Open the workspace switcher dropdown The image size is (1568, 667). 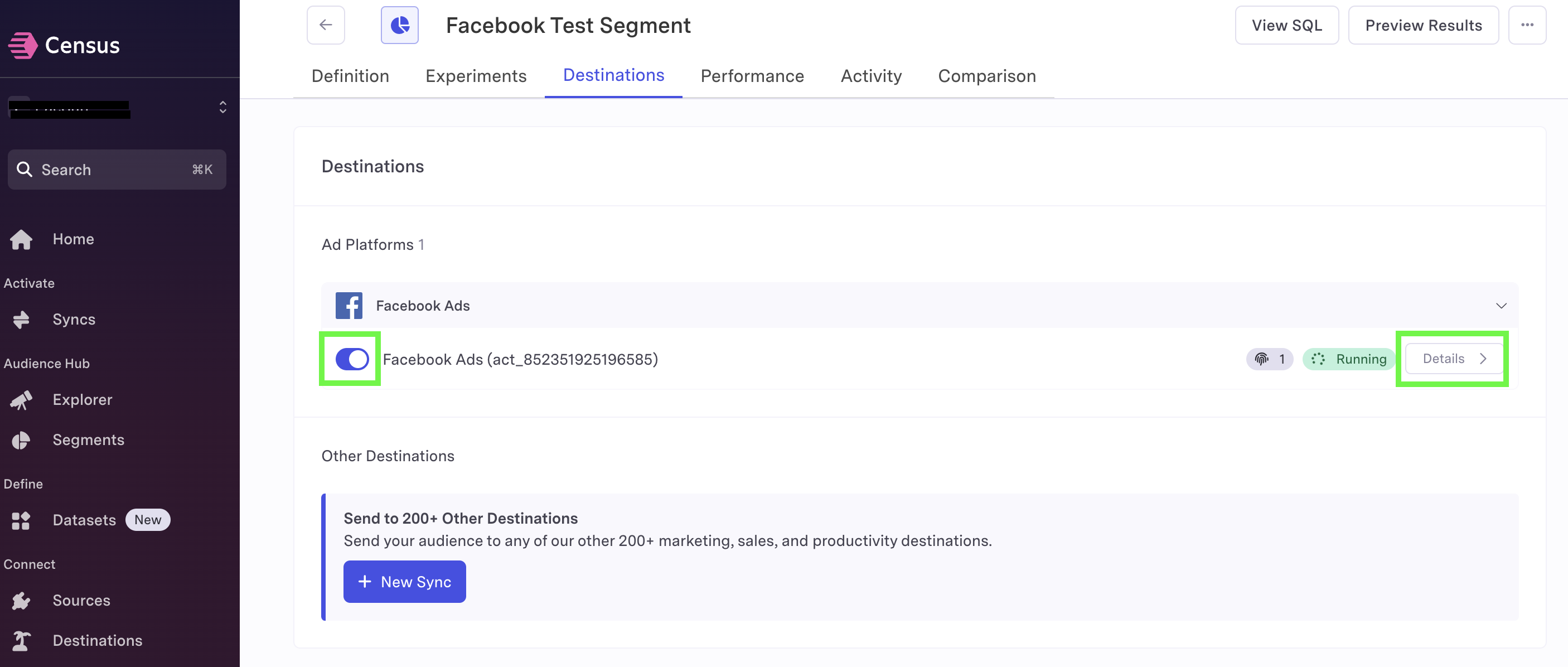(117, 108)
